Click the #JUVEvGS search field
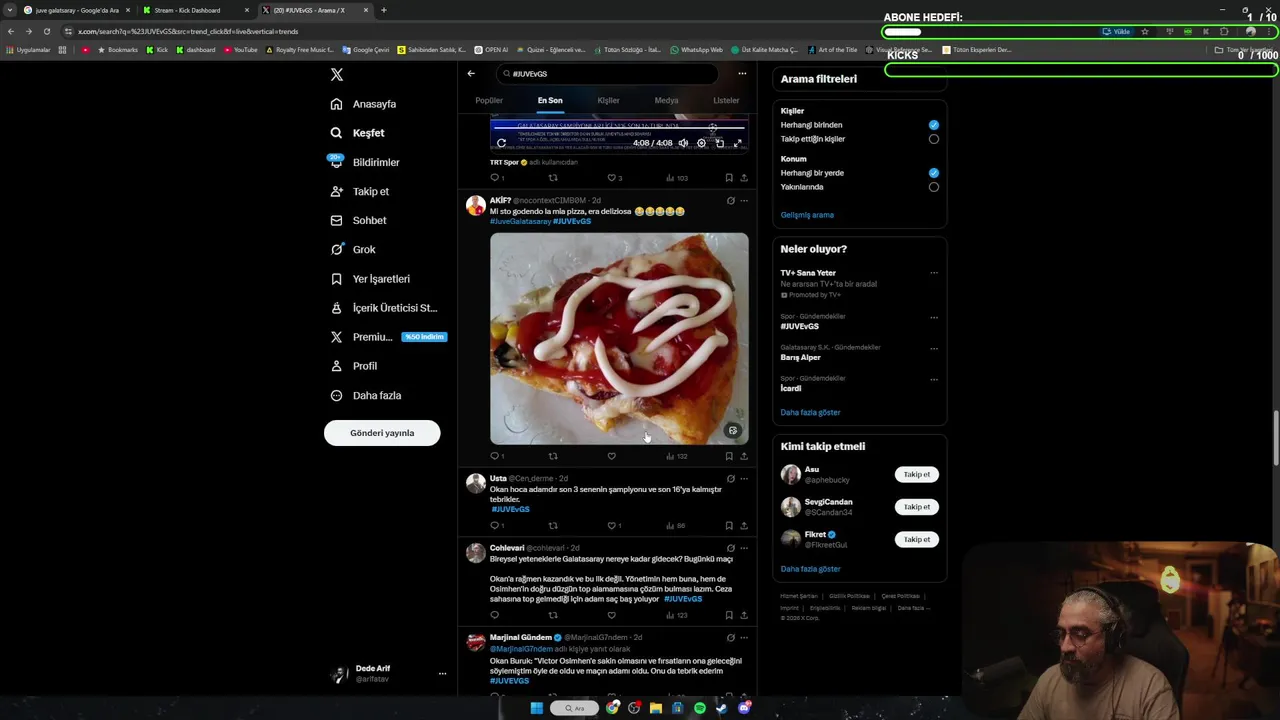This screenshot has width=1280, height=720. click(607, 73)
